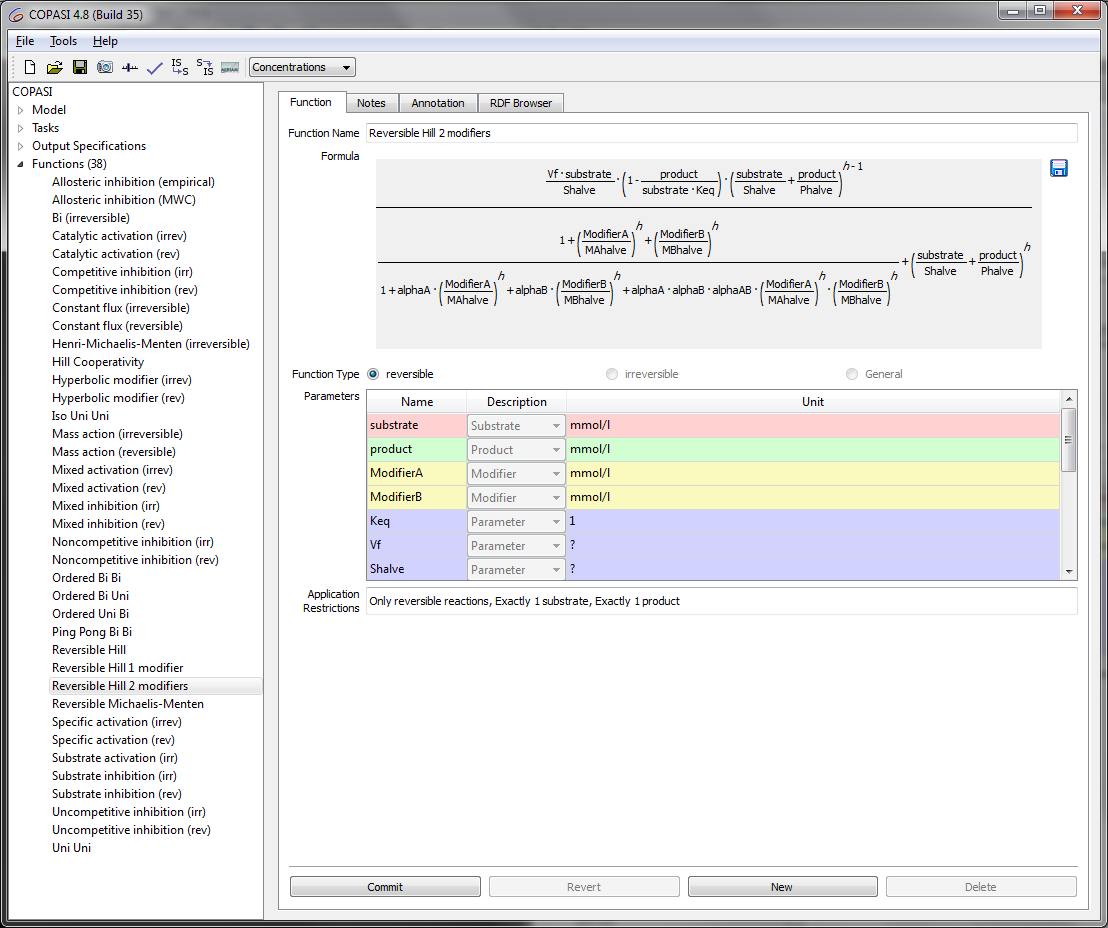Expand the Tasks tree node
Screen dimensions: 1108x928
[20, 128]
